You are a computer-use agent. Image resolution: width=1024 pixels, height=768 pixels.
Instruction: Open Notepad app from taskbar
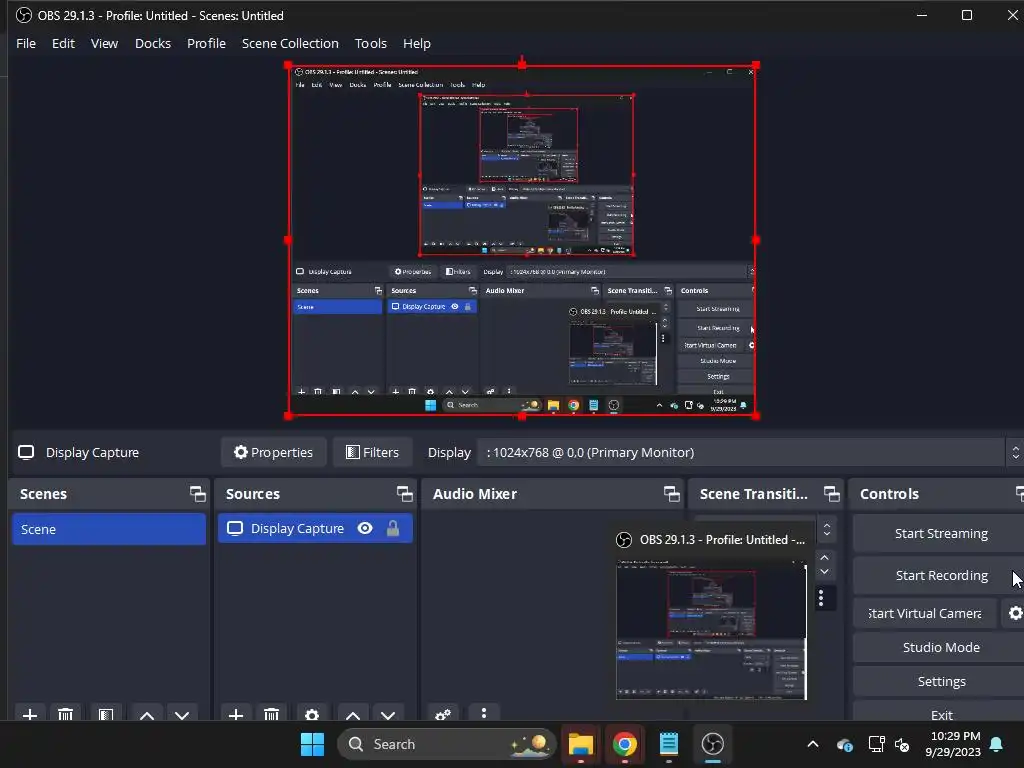(x=668, y=744)
